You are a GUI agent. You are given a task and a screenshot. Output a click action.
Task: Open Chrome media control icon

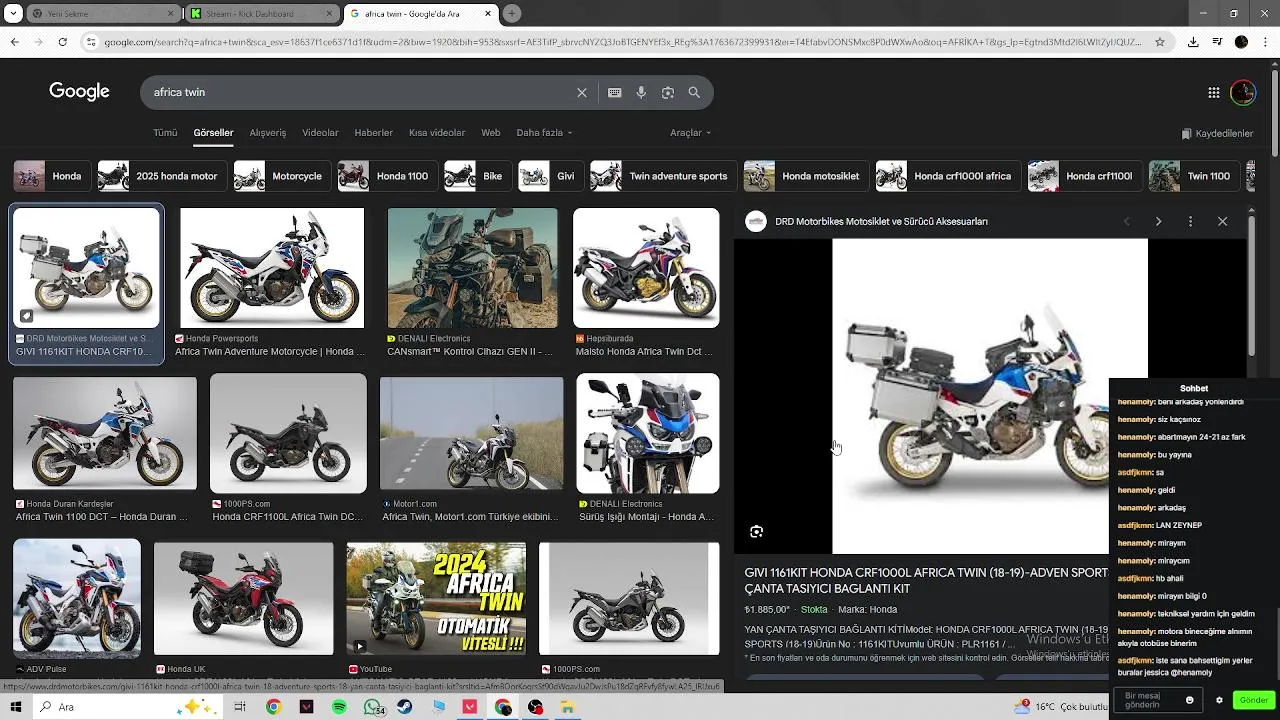(x=1217, y=42)
